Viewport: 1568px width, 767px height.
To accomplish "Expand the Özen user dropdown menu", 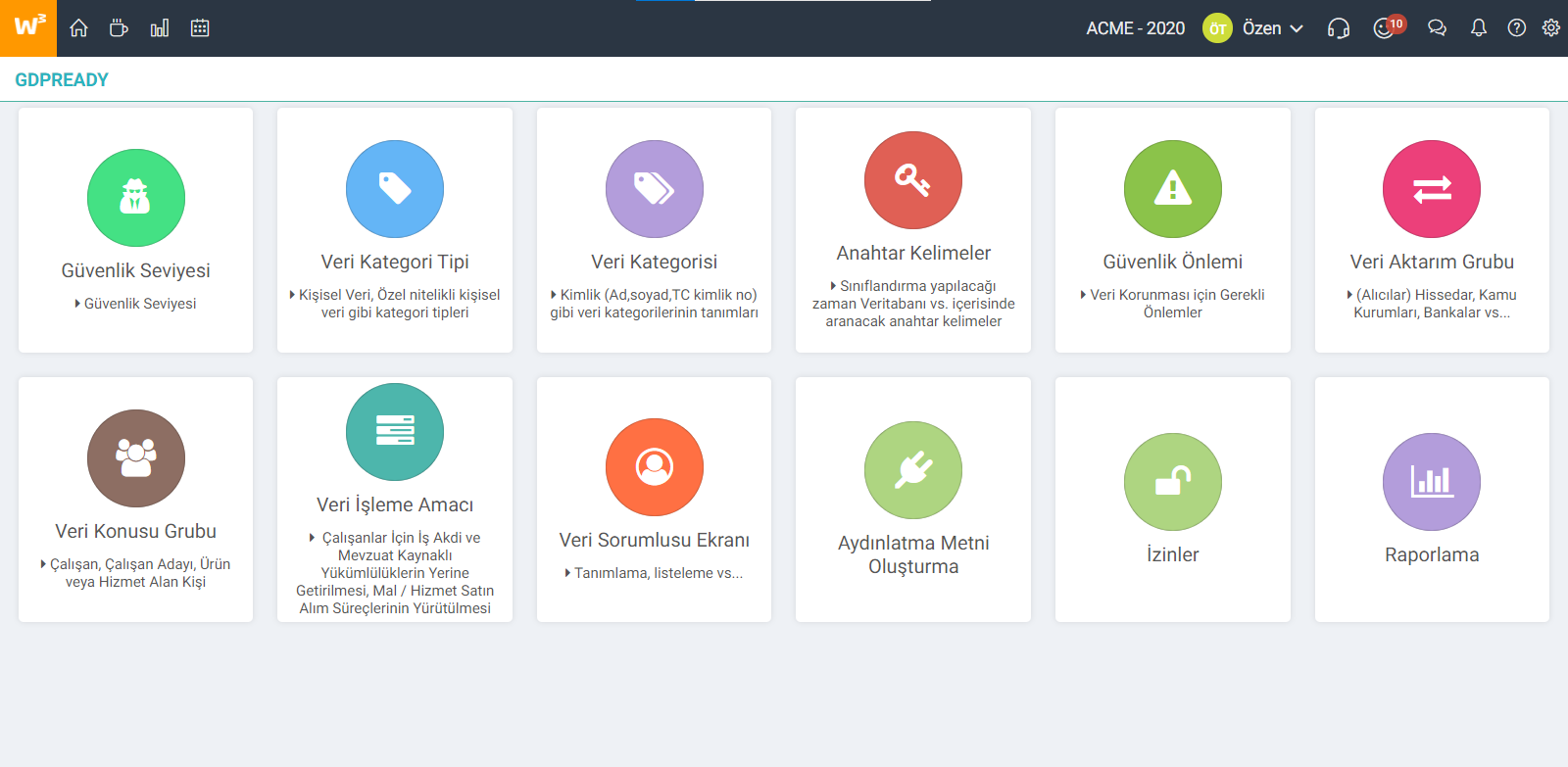I will click(1272, 28).
